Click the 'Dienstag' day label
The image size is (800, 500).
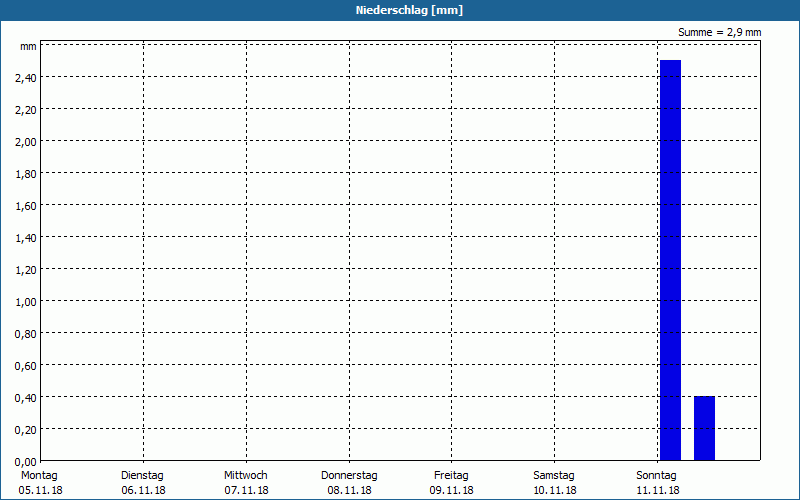(x=142, y=475)
